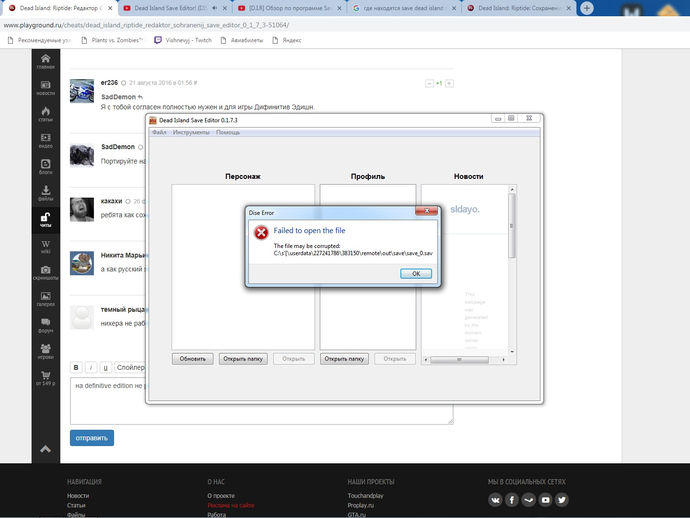
Task: Click Открыть папку under Персонаж list
Action: [243, 359]
